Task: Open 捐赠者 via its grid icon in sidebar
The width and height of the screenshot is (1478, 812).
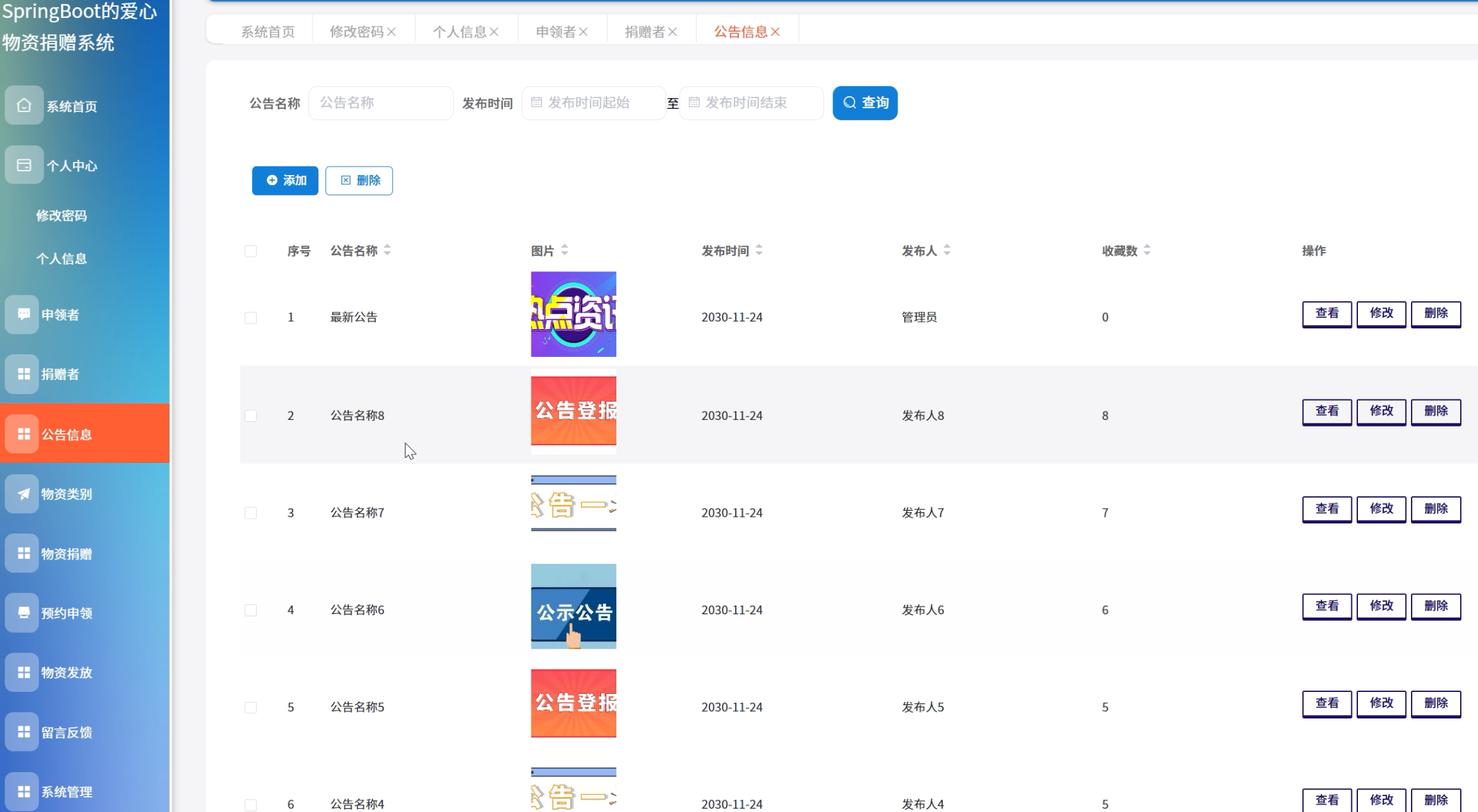Action: 24,373
